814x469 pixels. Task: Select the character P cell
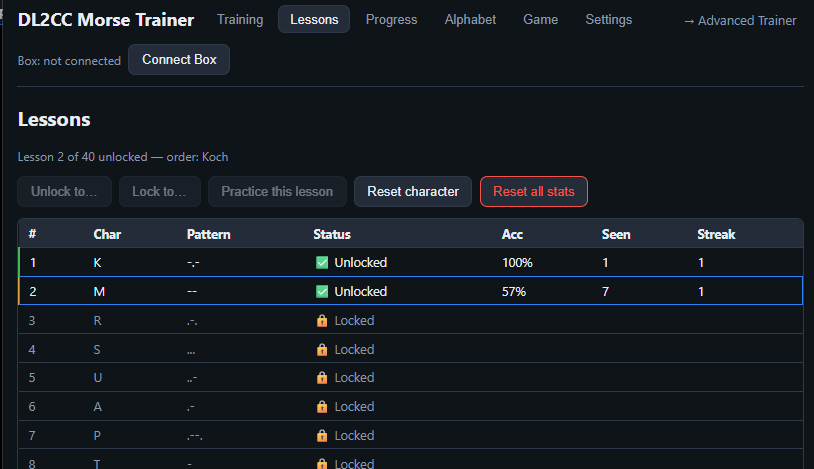tap(97, 436)
